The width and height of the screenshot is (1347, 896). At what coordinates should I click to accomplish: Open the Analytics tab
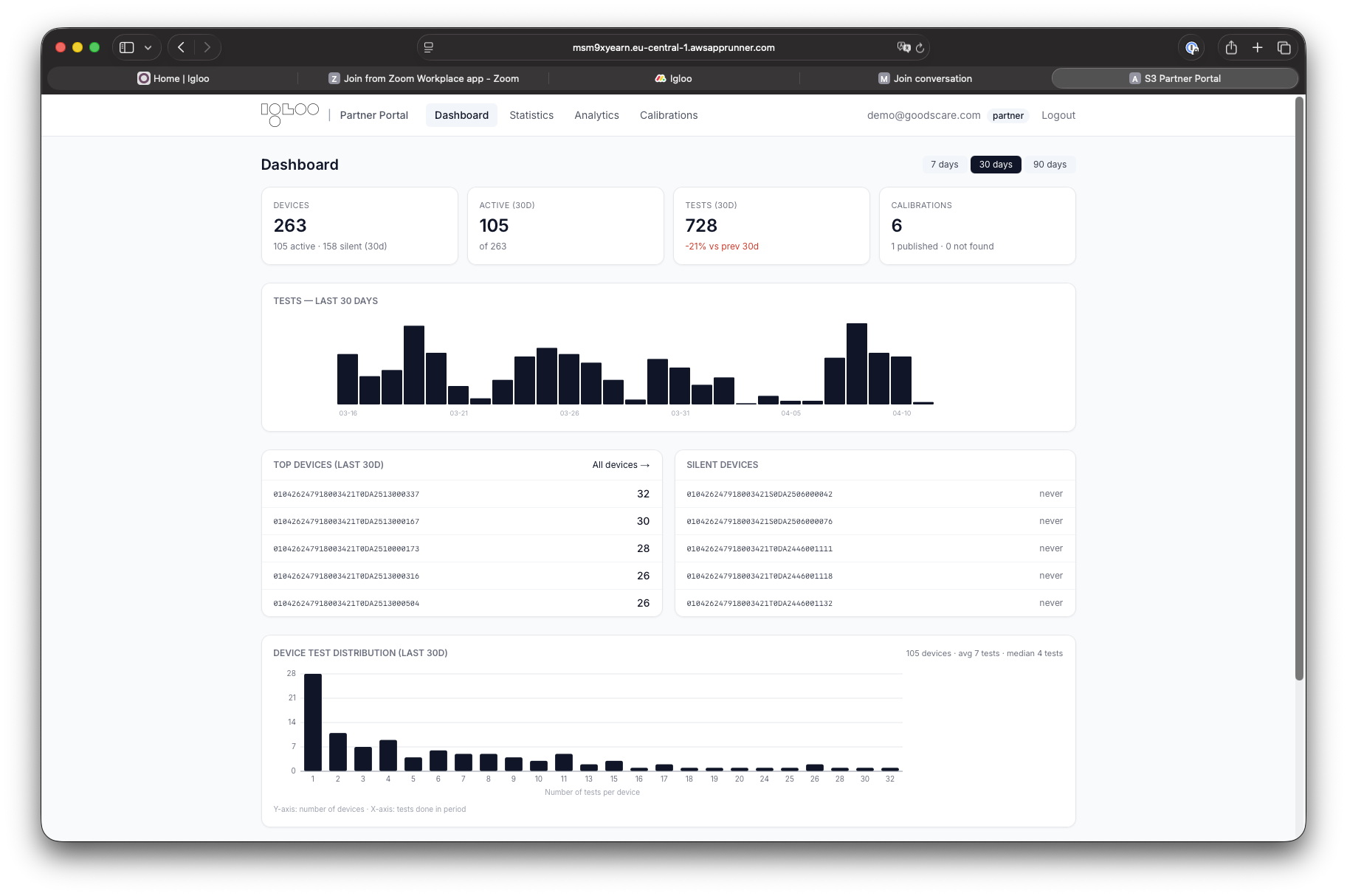pyautogui.click(x=596, y=115)
